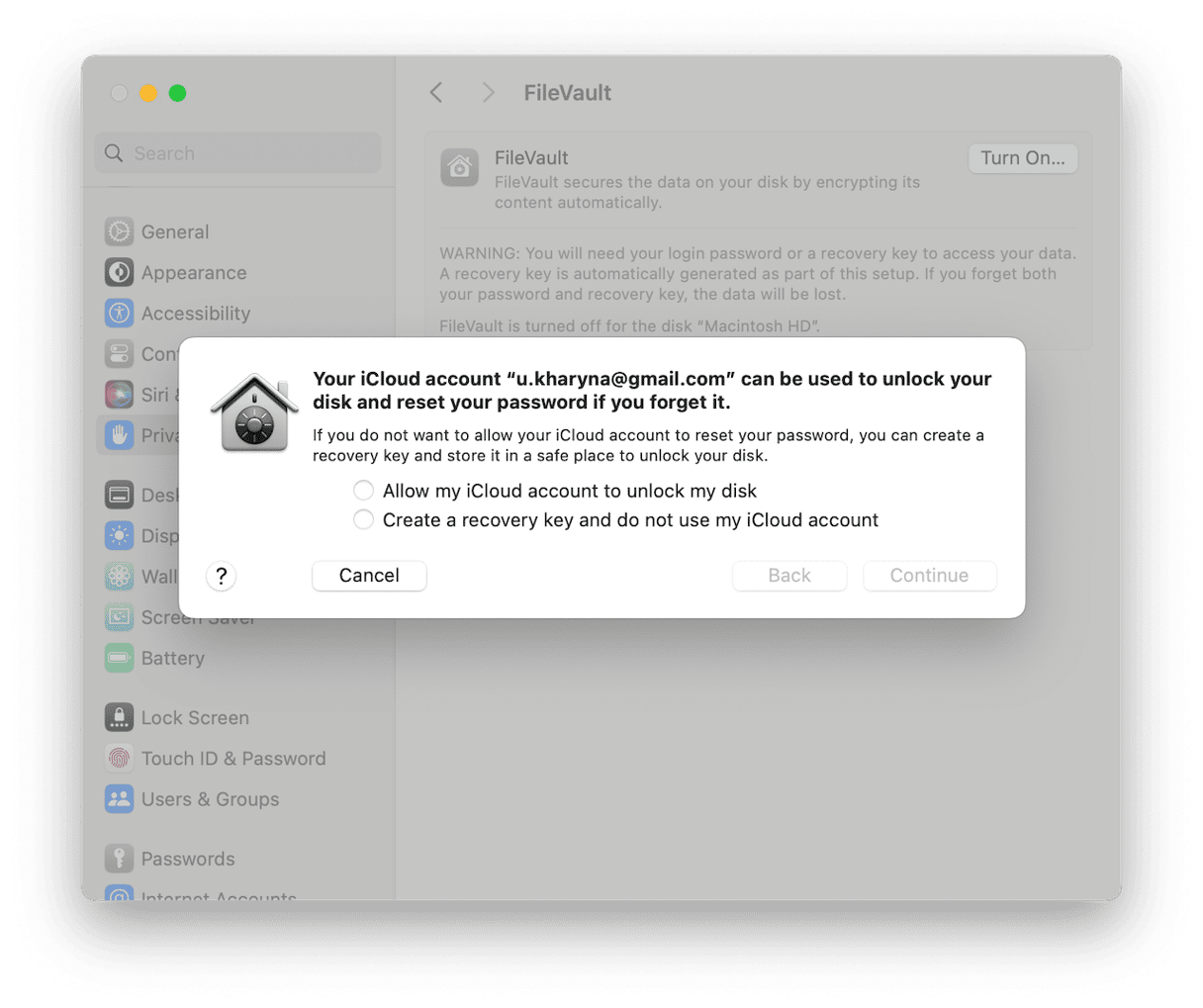Click the Siri icon in the sidebar
The height and width of the screenshot is (1008, 1203).
(x=119, y=395)
